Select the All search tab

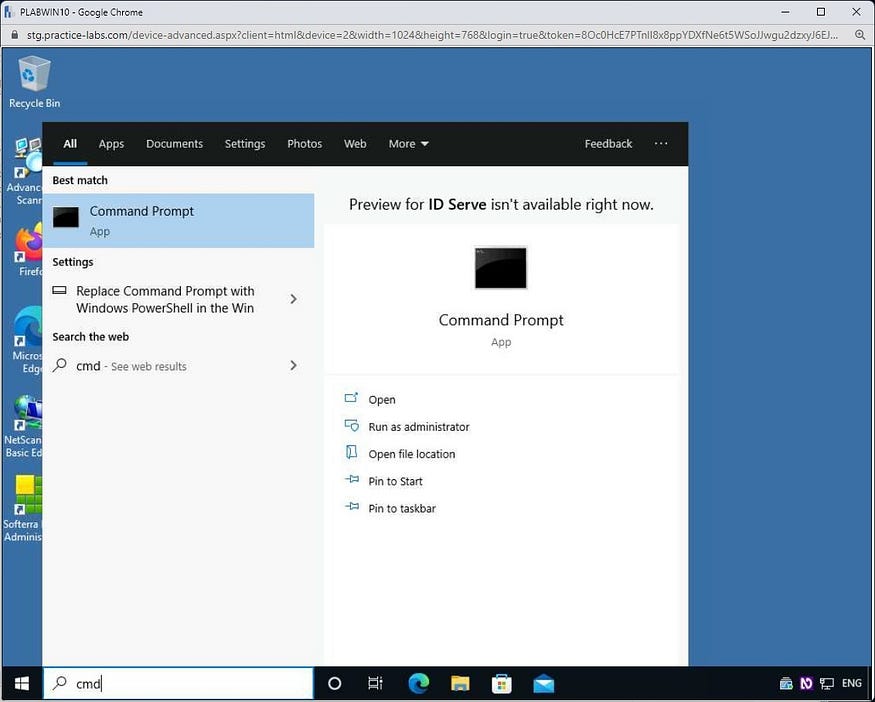pyautogui.click(x=70, y=143)
